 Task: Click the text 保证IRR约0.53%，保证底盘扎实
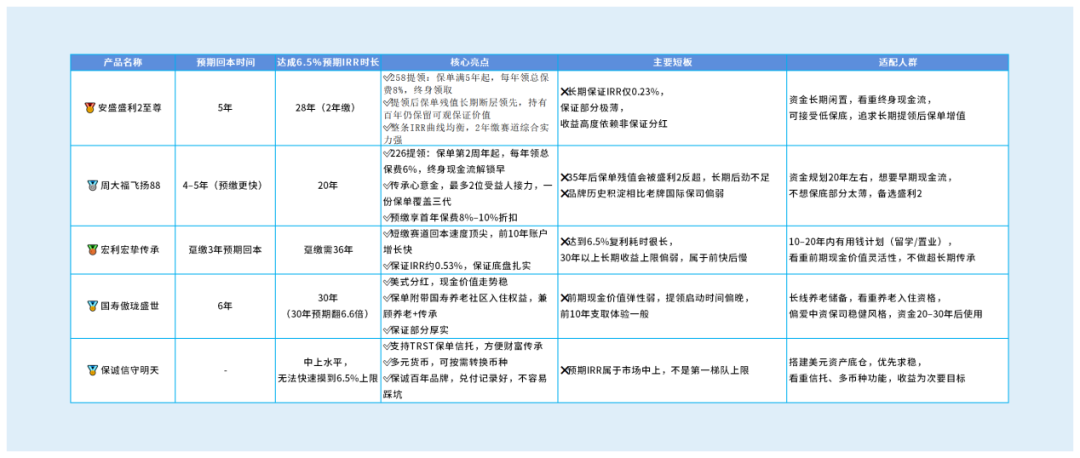pyautogui.click(x=460, y=267)
